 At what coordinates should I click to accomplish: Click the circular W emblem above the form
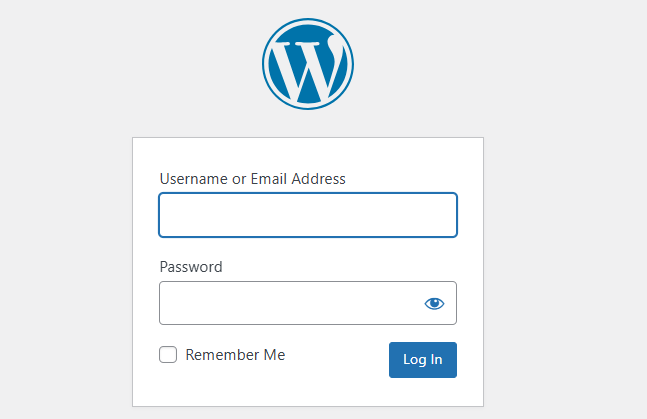click(x=308, y=64)
